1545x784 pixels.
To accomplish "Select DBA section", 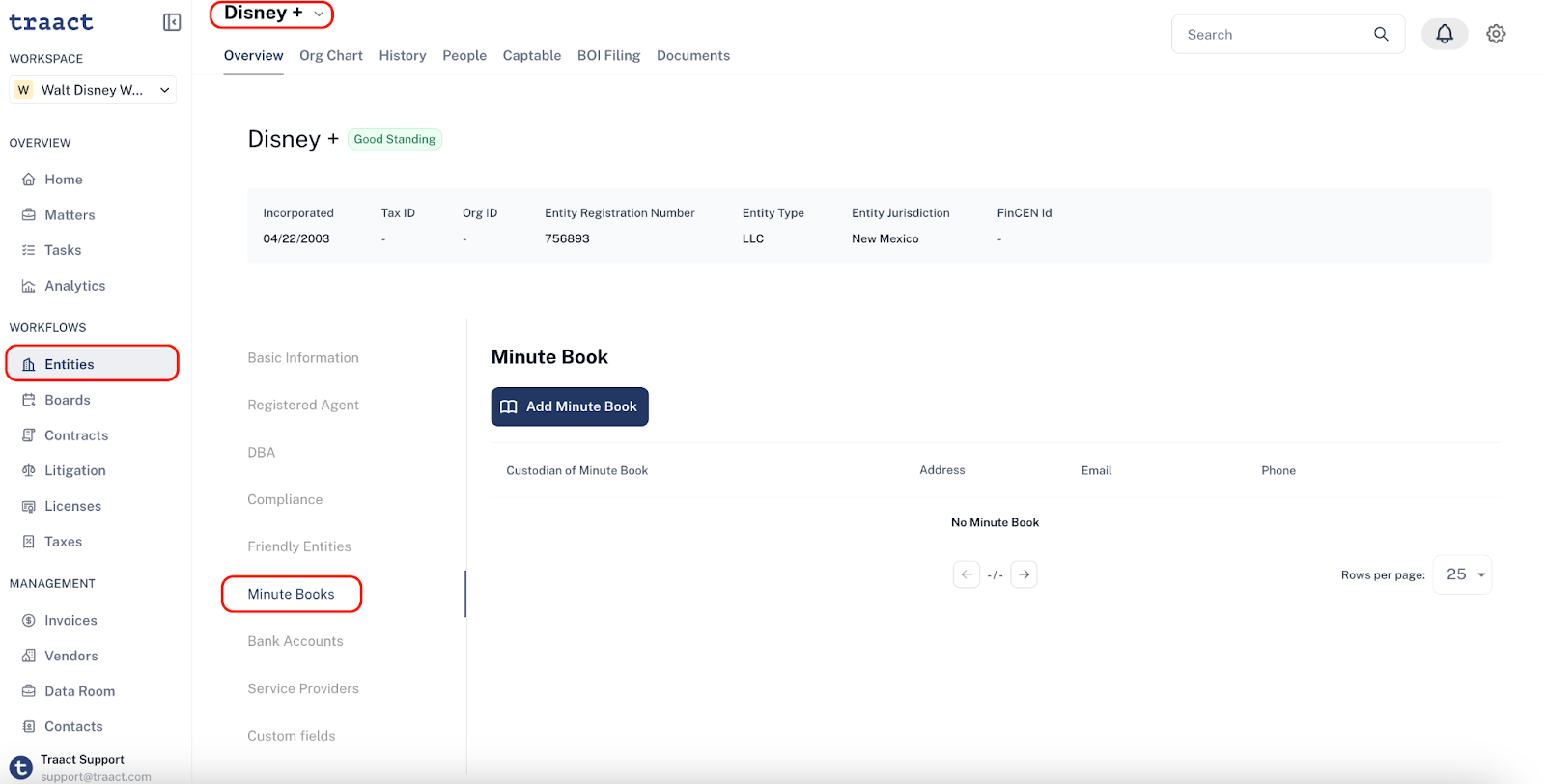I will tap(262, 453).
